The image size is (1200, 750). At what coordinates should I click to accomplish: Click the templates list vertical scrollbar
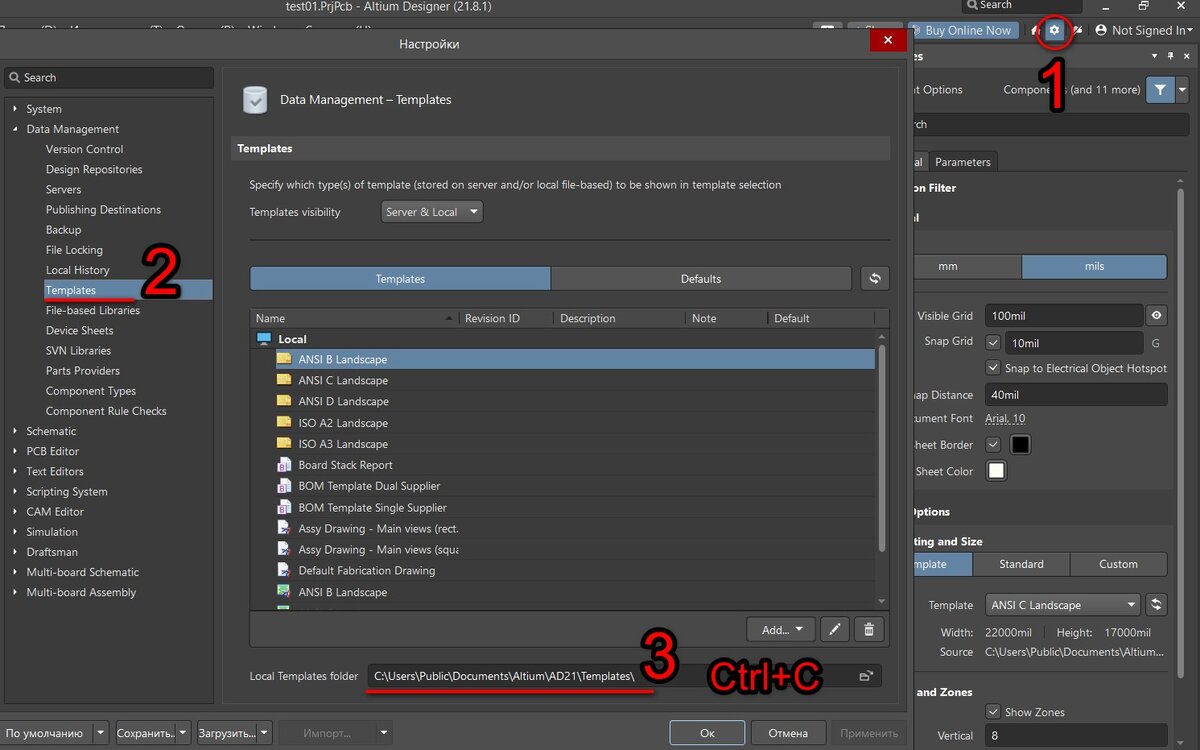(x=881, y=450)
